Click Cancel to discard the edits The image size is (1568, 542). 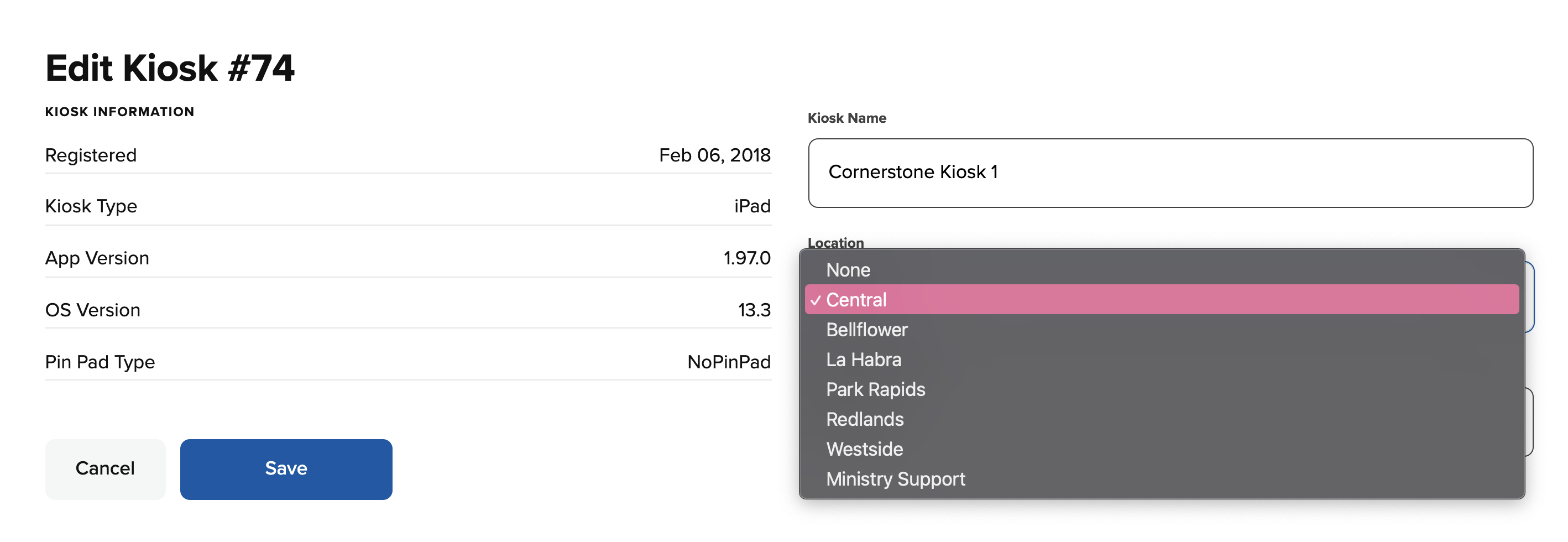coord(105,468)
